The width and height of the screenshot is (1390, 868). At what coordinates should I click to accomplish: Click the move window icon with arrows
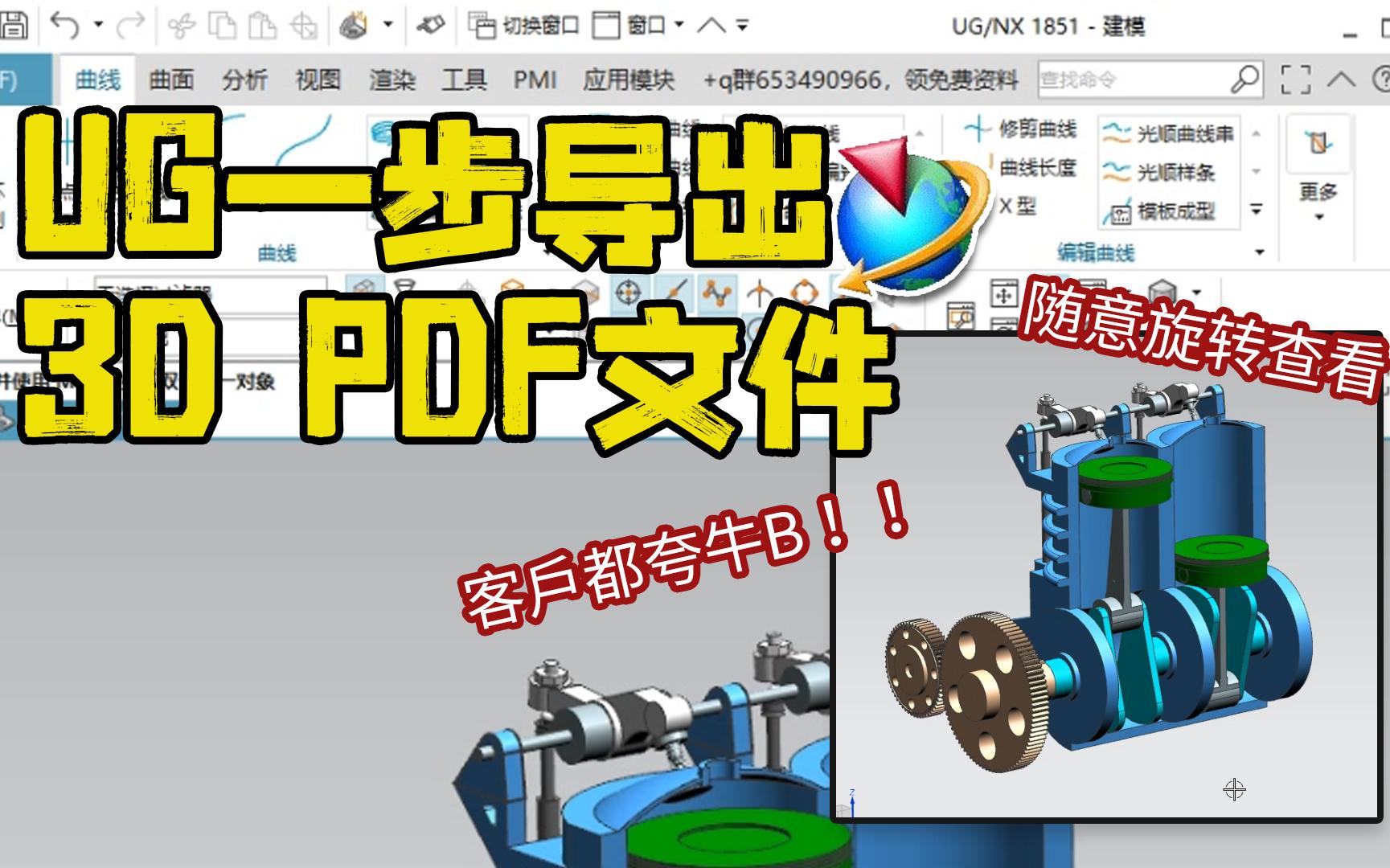pyautogui.click(x=1003, y=293)
